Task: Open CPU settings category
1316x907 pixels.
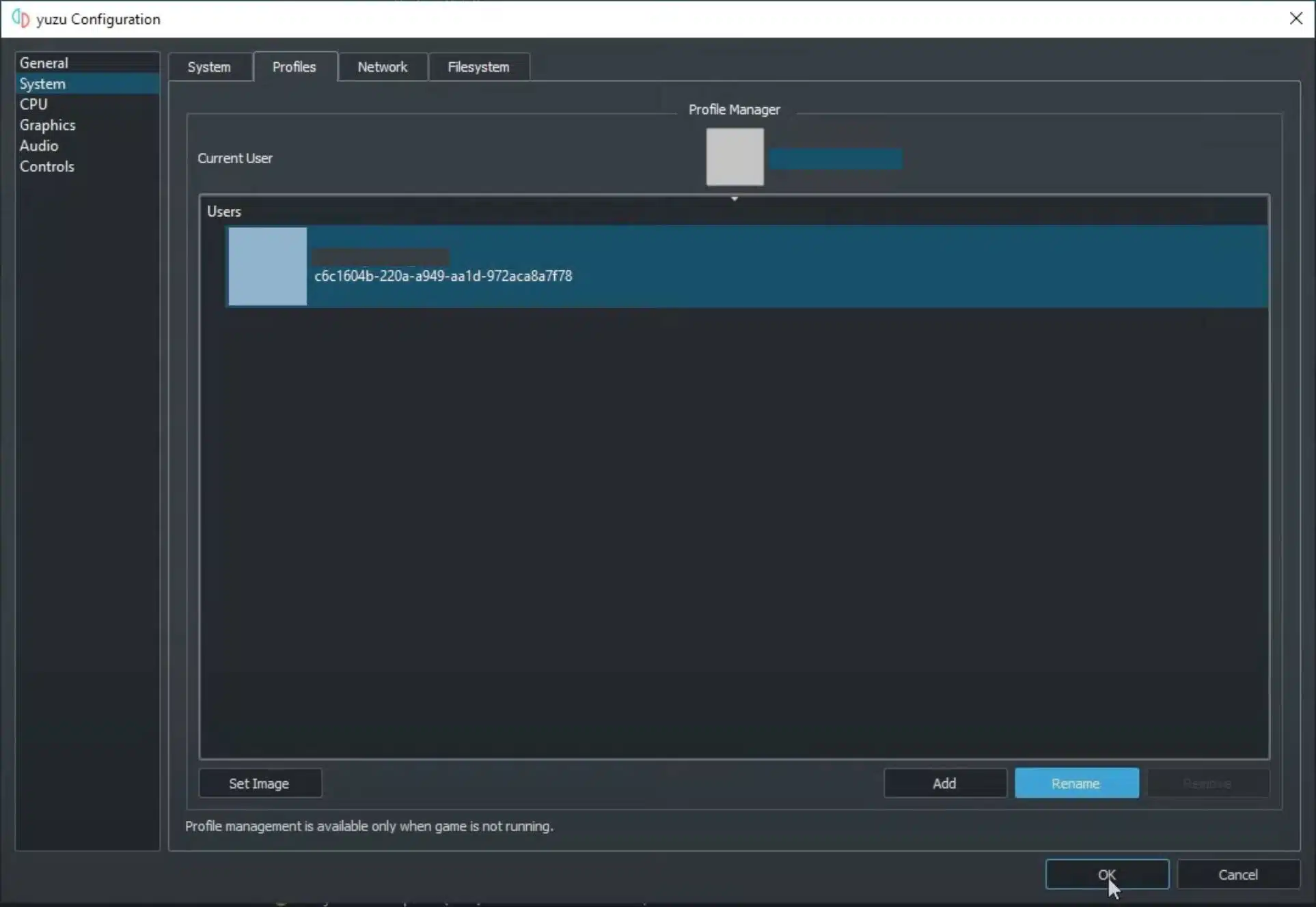Action: click(x=87, y=104)
